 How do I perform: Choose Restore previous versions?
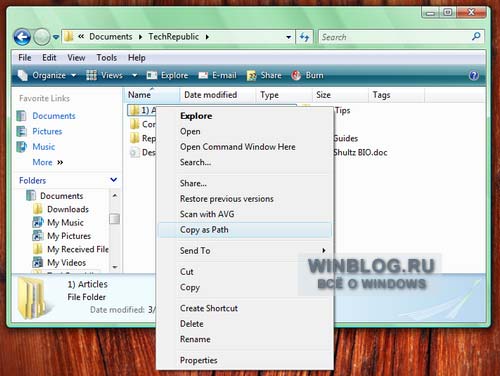pyautogui.click(x=245, y=199)
